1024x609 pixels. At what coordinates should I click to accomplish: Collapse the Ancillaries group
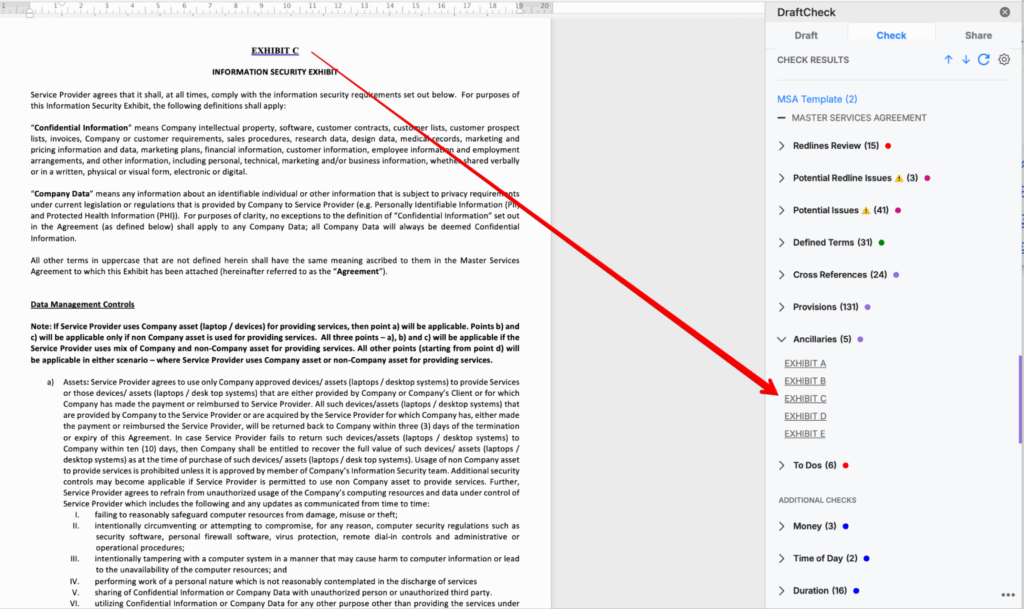[x=782, y=339]
